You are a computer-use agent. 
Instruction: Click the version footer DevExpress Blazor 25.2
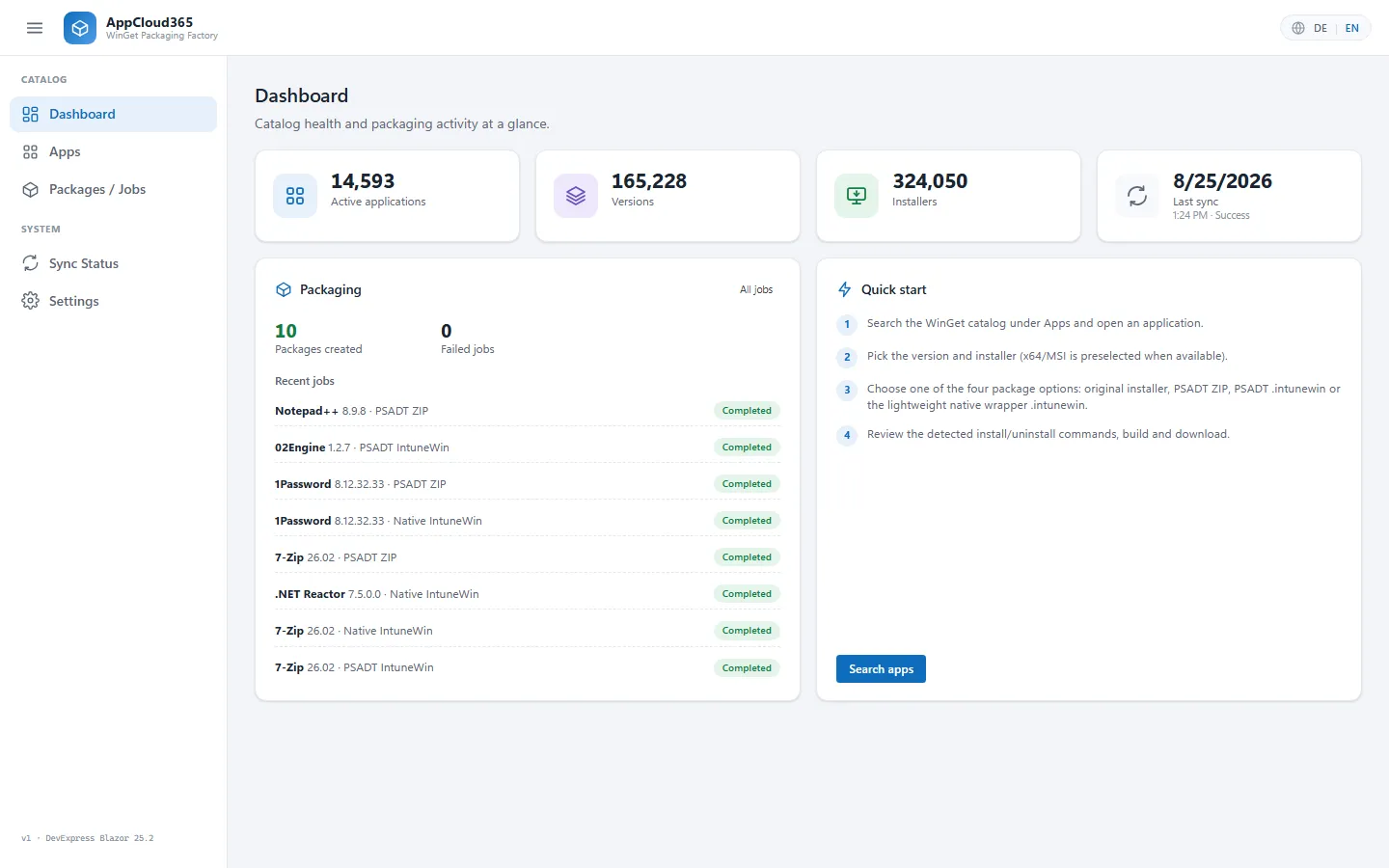coord(88,838)
